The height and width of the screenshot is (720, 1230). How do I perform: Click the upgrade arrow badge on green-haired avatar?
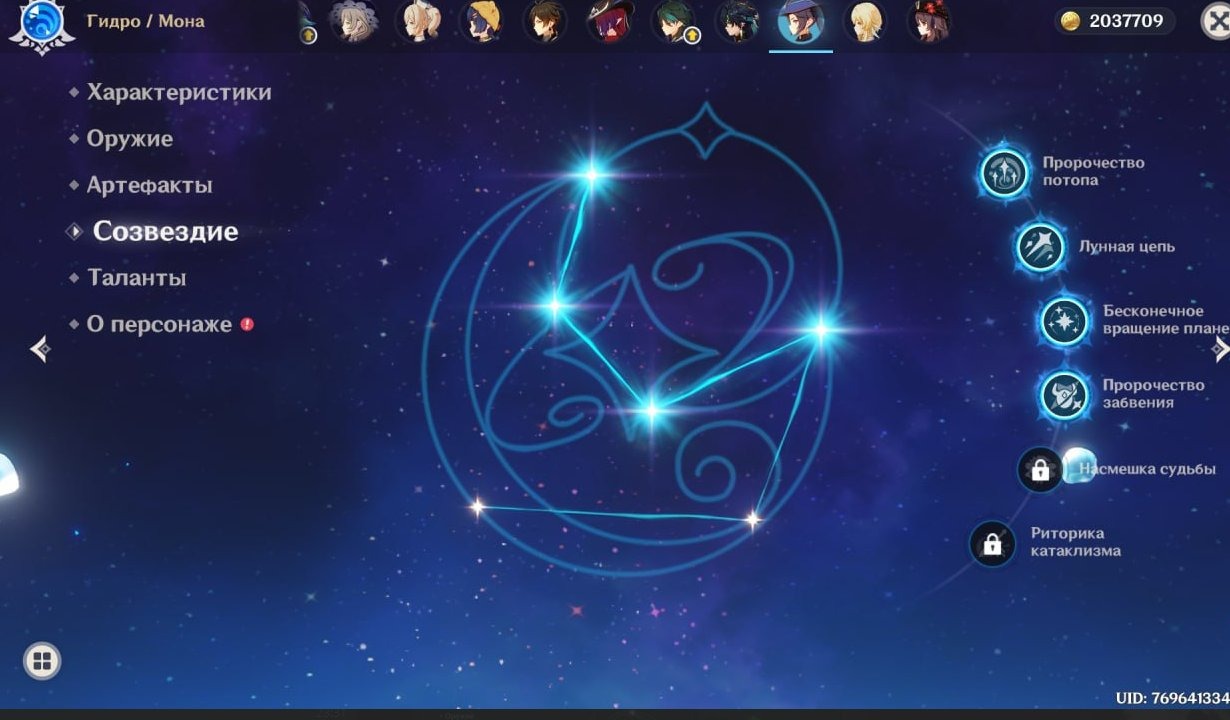(692, 36)
